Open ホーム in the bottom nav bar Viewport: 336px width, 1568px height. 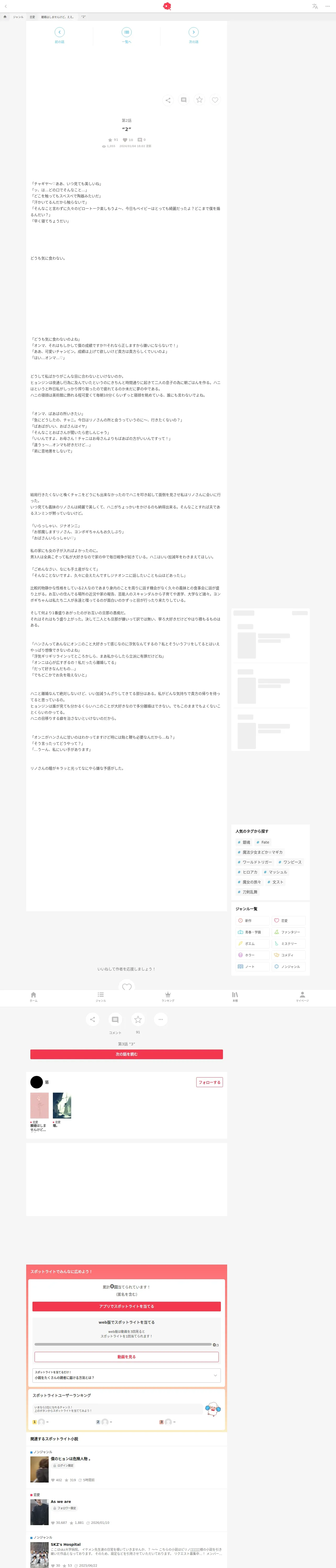(33, 996)
